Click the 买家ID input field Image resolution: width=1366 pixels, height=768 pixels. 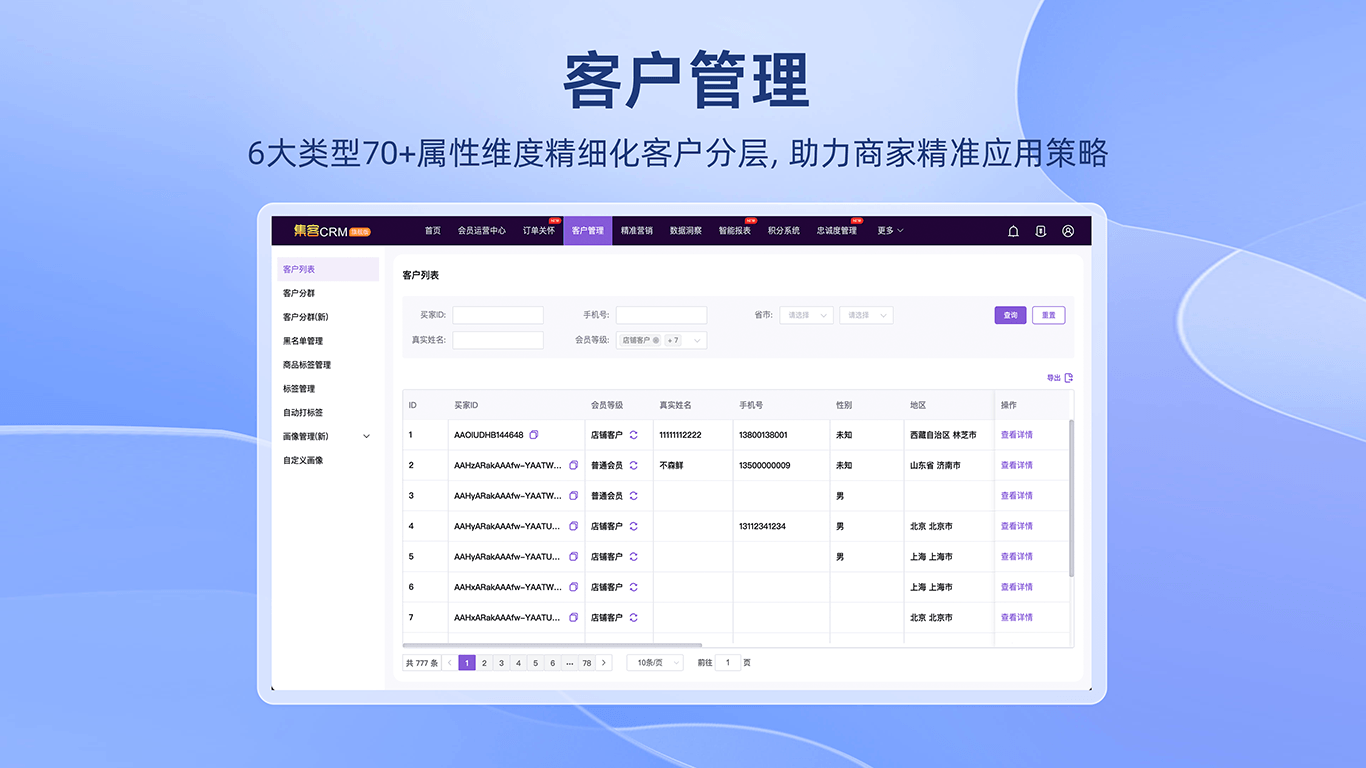pyautogui.click(x=498, y=315)
